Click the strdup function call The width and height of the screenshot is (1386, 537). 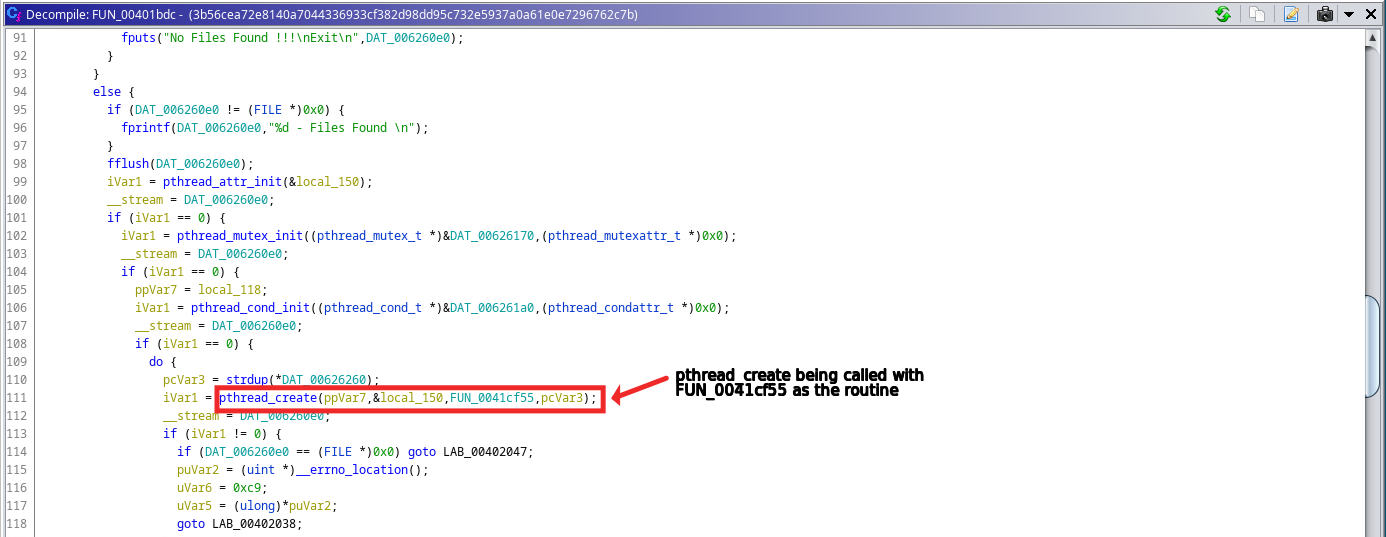pyautogui.click(x=247, y=380)
